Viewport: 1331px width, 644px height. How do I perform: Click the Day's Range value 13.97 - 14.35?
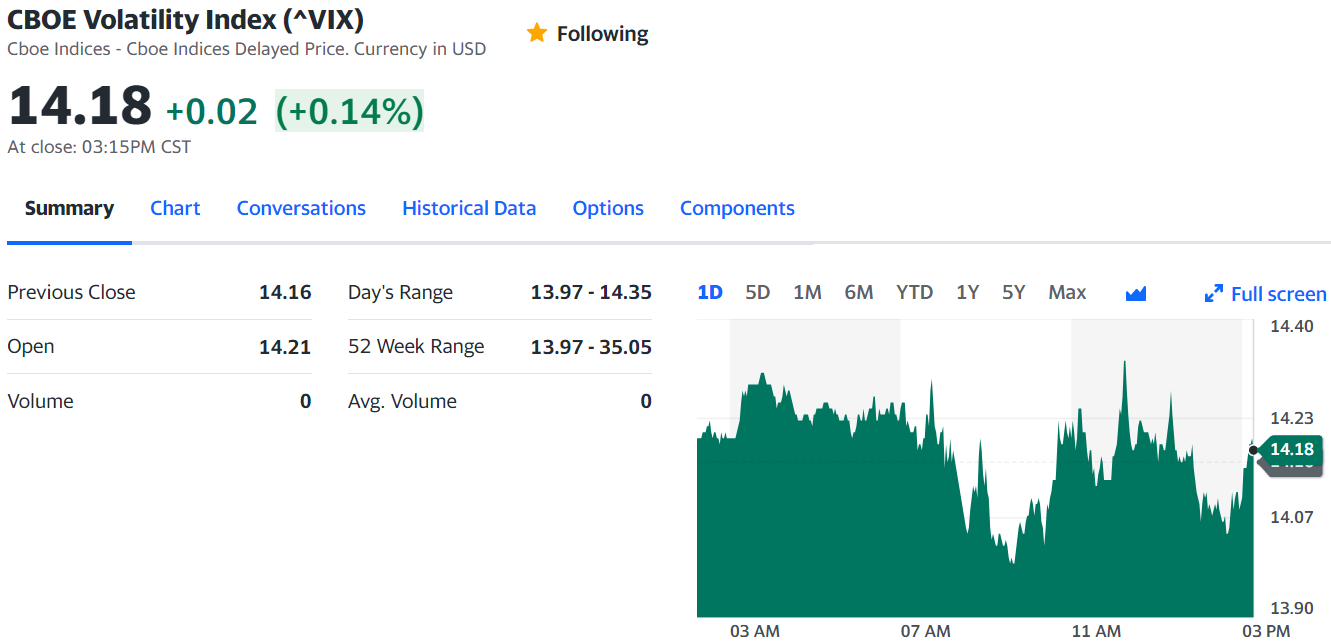pos(591,292)
